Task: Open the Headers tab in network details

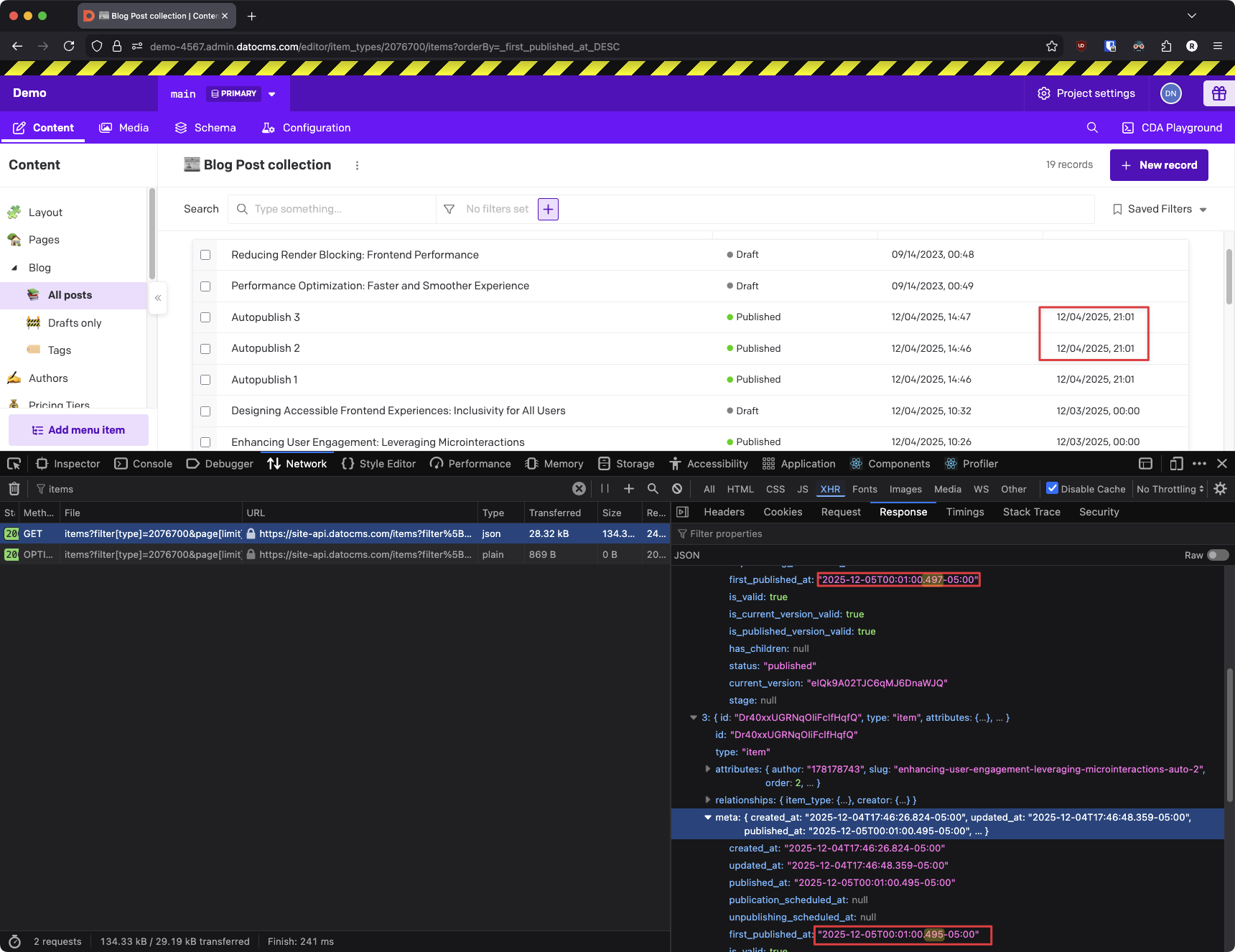Action: (x=724, y=512)
